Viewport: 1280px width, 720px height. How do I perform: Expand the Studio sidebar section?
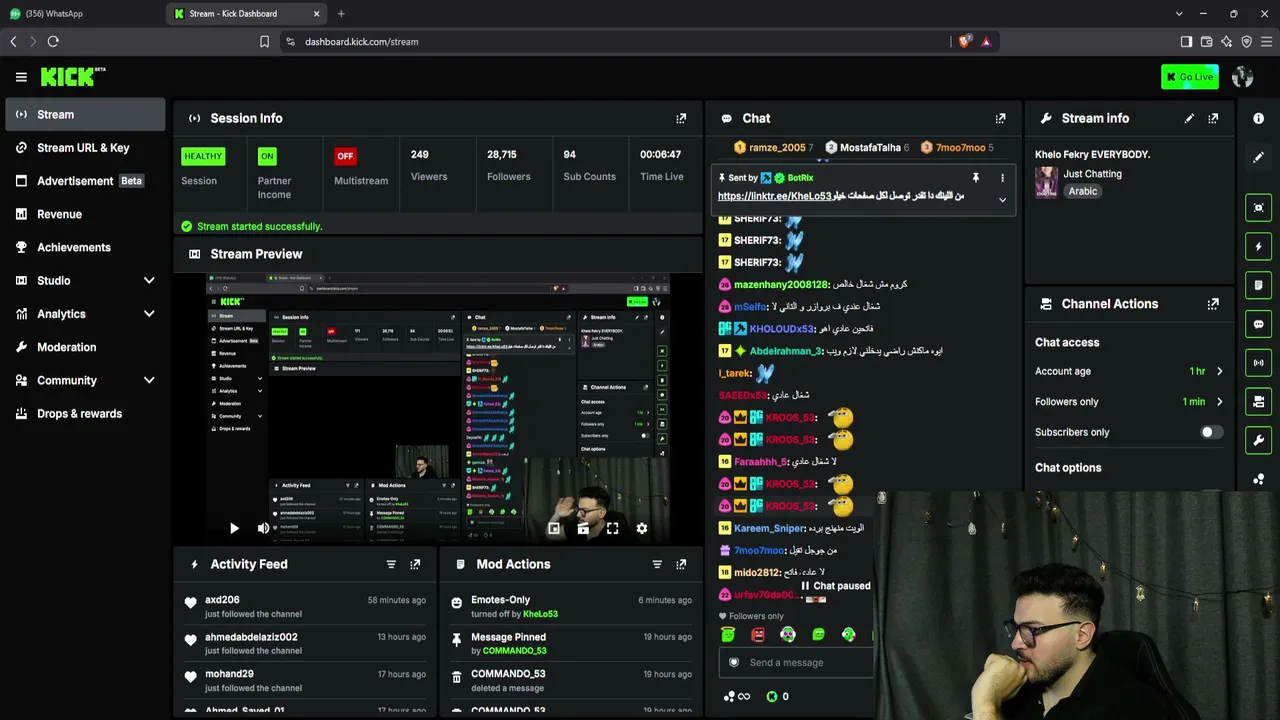click(149, 281)
